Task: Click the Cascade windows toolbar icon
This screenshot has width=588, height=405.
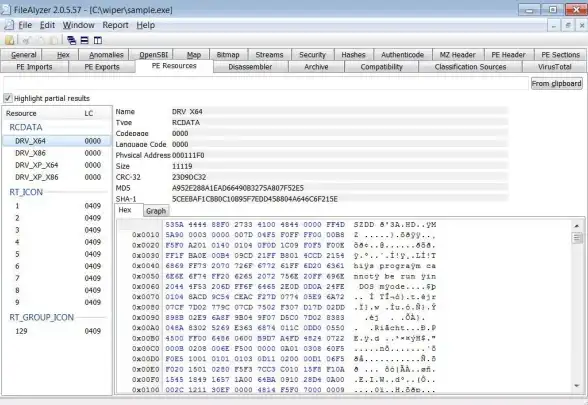Action: [71, 40]
